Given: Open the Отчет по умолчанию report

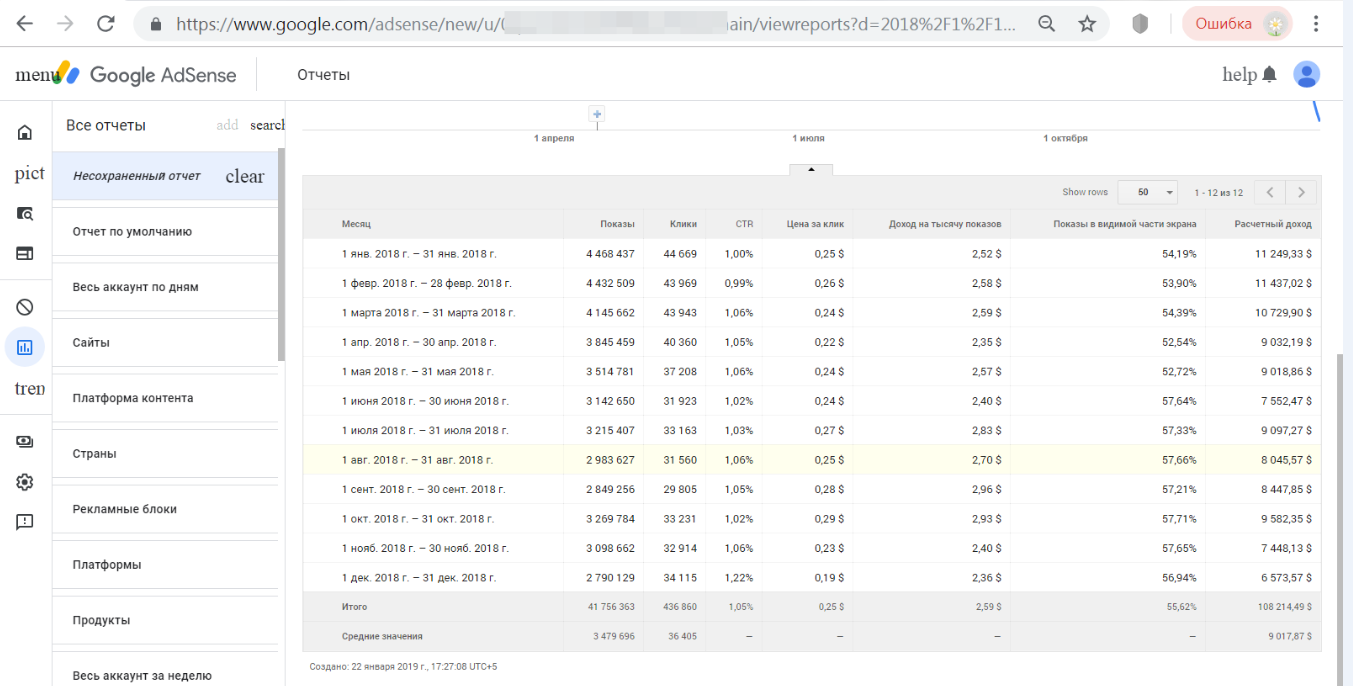Looking at the screenshot, I should click(165, 231).
